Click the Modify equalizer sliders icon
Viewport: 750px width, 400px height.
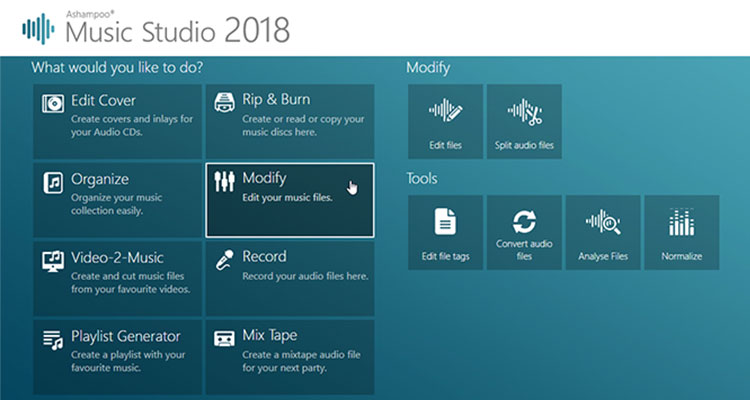tap(224, 182)
